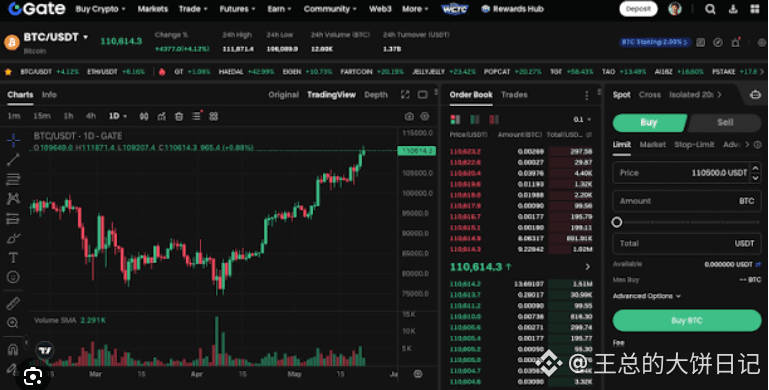Click the Deposit button
The image size is (769, 390).
click(638, 9)
